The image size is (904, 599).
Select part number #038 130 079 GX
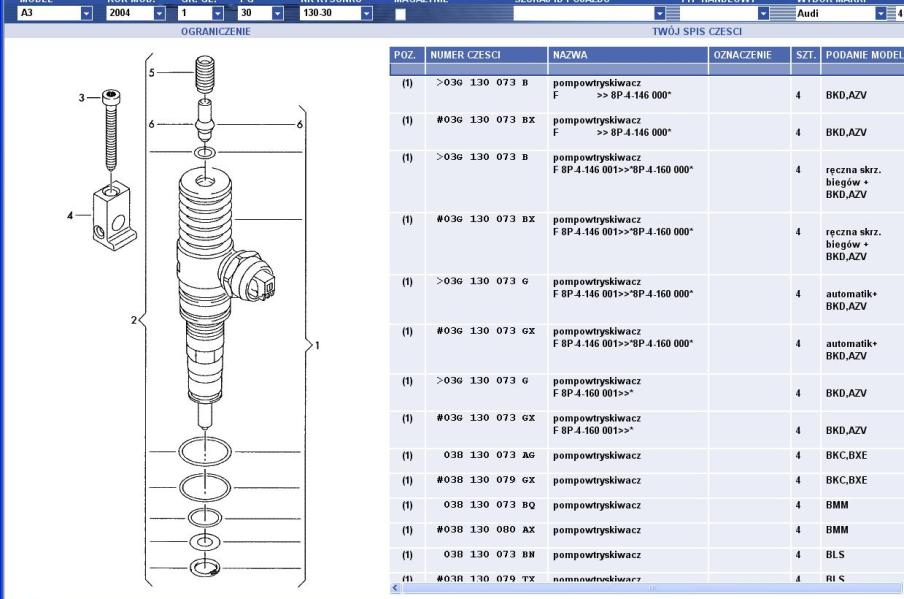[x=485, y=480]
